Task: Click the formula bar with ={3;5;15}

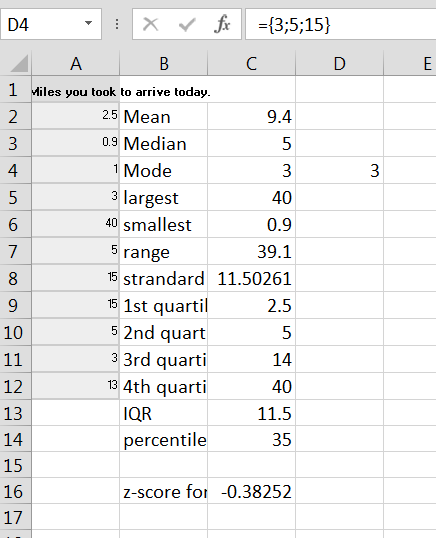Action: coord(340,24)
